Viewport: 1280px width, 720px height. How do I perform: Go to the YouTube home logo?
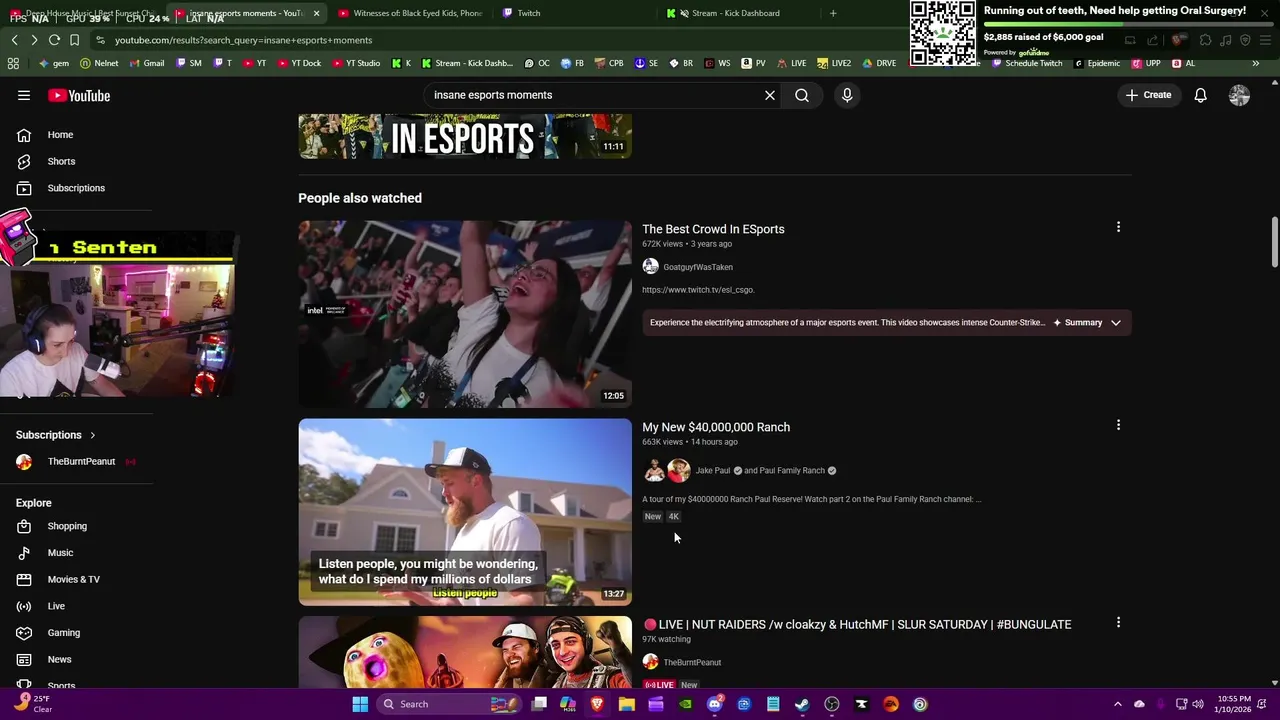coord(79,96)
